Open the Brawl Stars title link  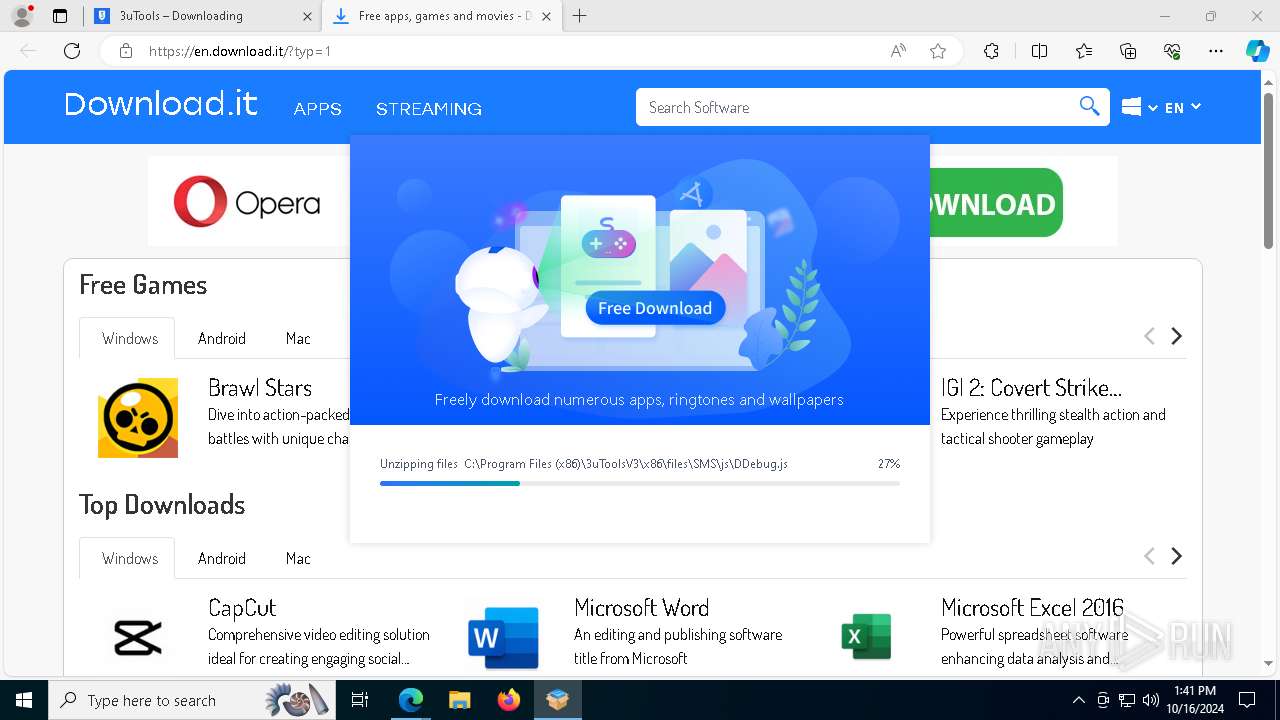[x=260, y=388]
